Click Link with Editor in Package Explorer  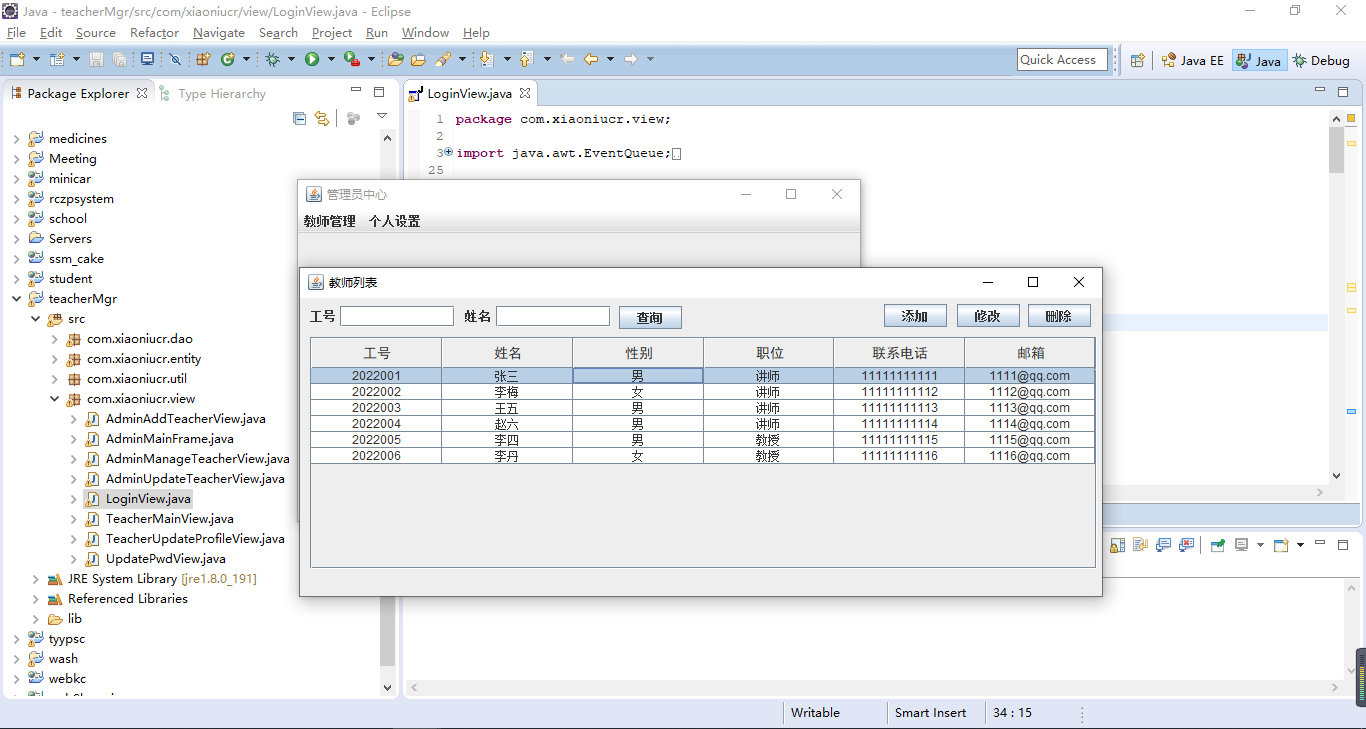(321, 118)
